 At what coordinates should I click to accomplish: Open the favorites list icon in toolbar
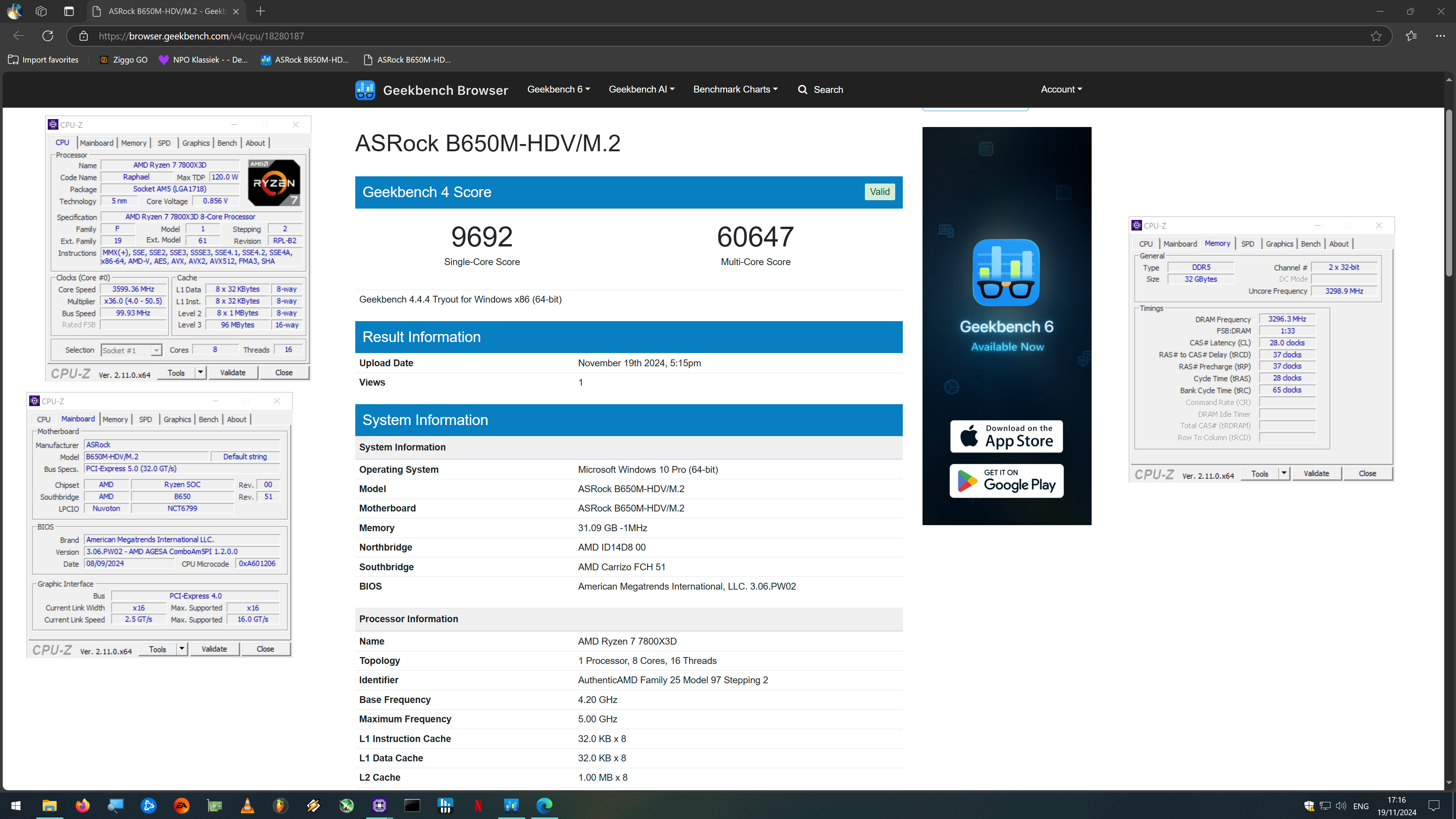[x=1411, y=36]
